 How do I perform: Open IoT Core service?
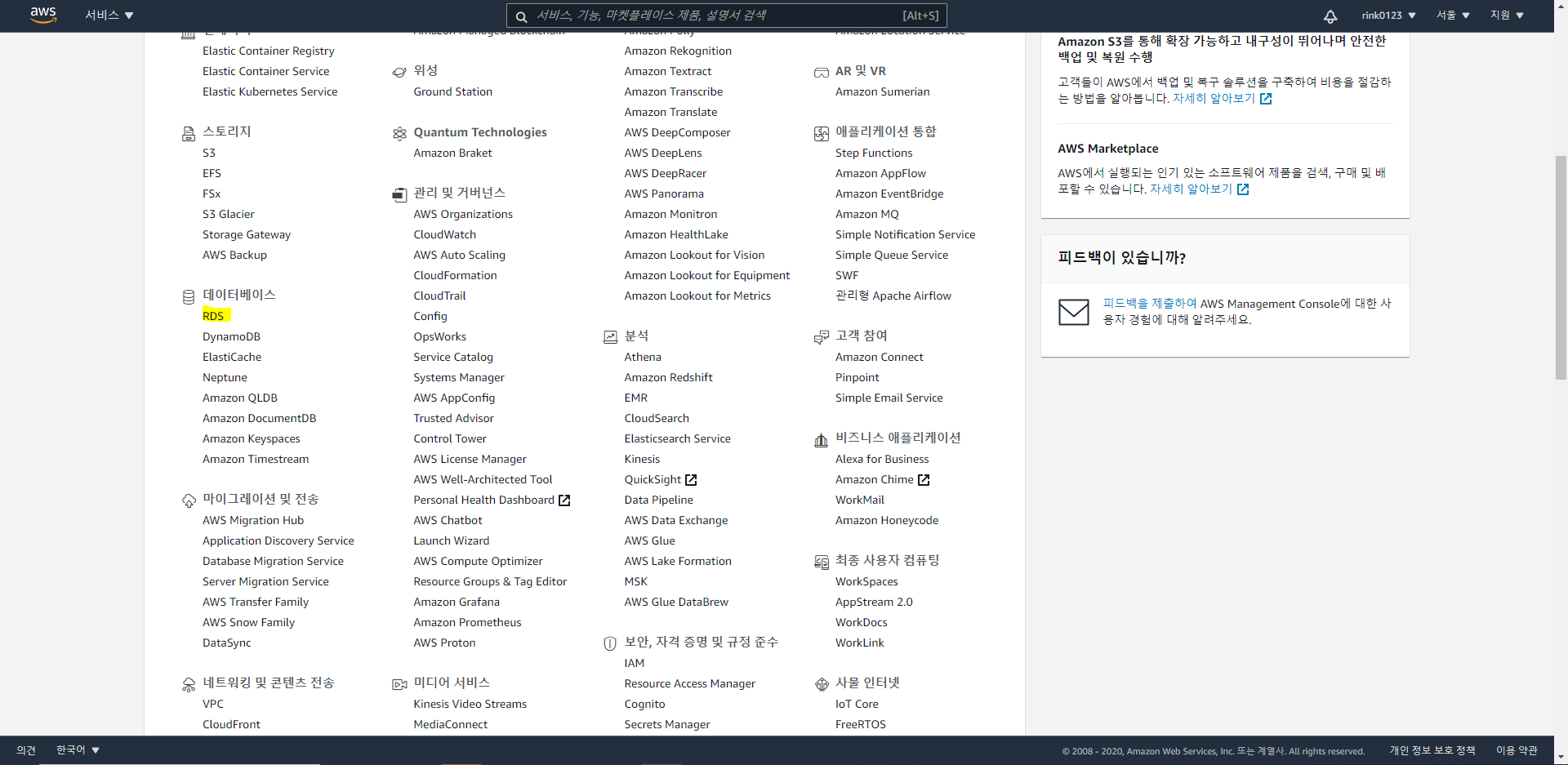(x=857, y=704)
